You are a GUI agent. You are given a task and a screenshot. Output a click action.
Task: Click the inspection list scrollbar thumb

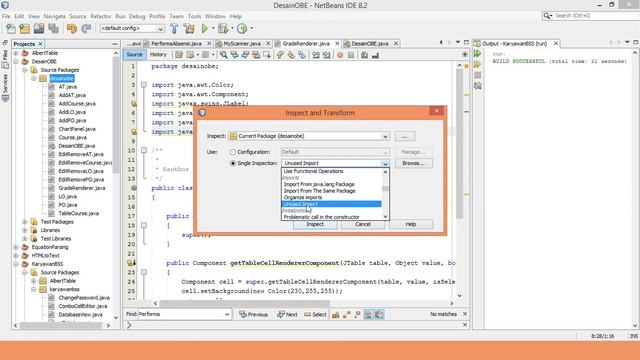385,189
